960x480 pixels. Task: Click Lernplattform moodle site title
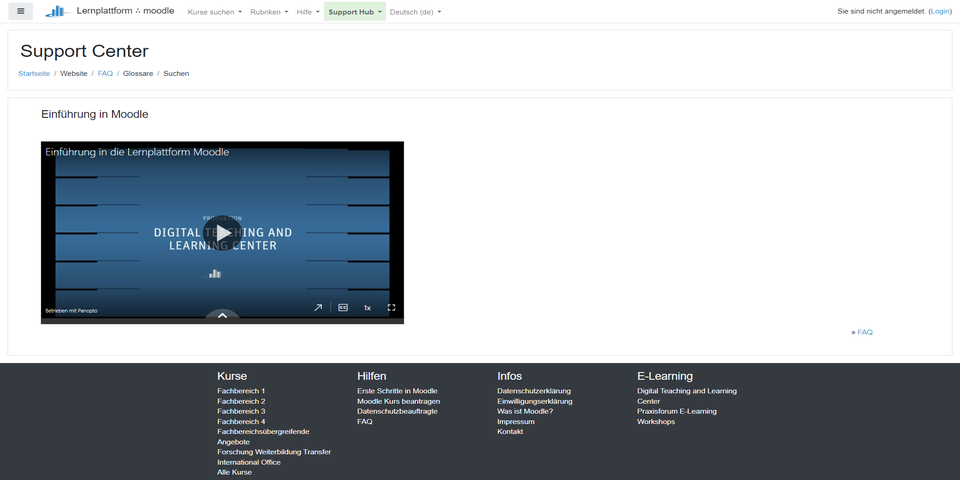125,10
